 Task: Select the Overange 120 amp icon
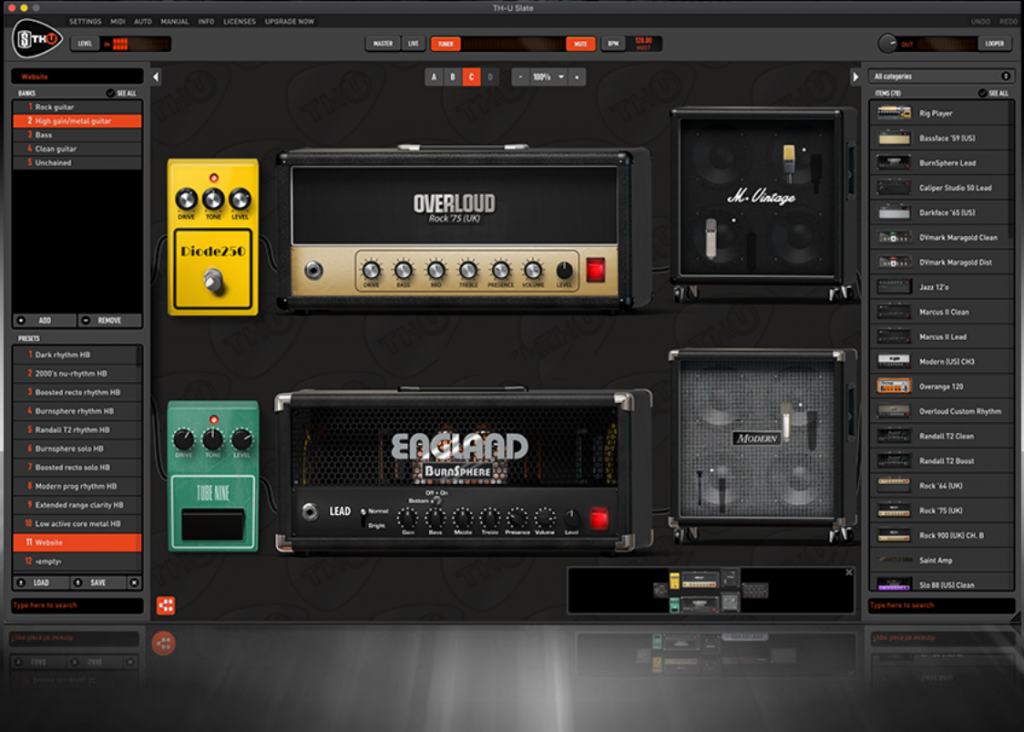pos(894,386)
